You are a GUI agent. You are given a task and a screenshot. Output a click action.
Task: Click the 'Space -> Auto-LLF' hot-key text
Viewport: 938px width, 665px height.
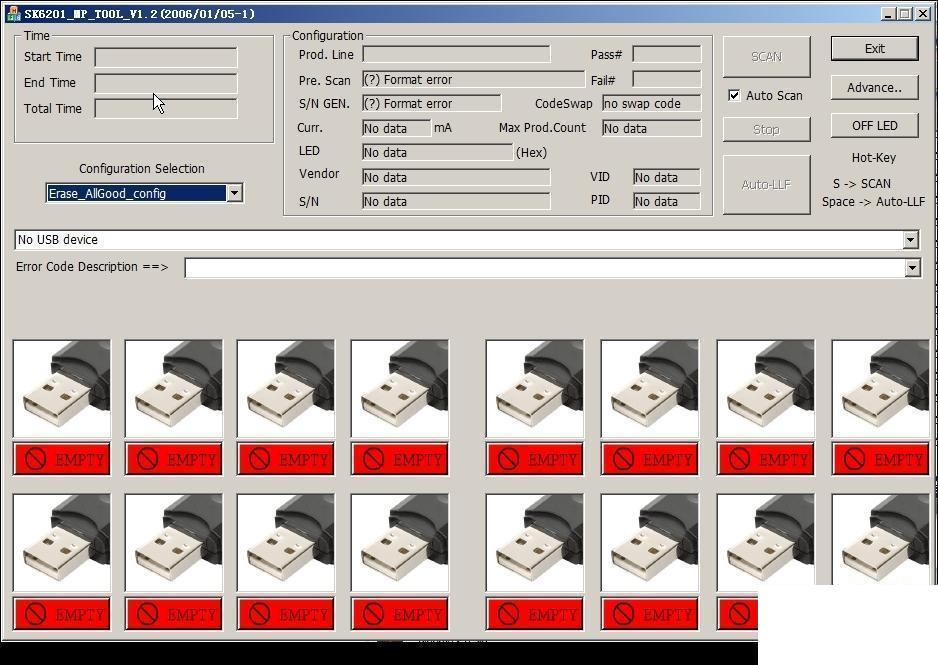(x=873, y=202)
